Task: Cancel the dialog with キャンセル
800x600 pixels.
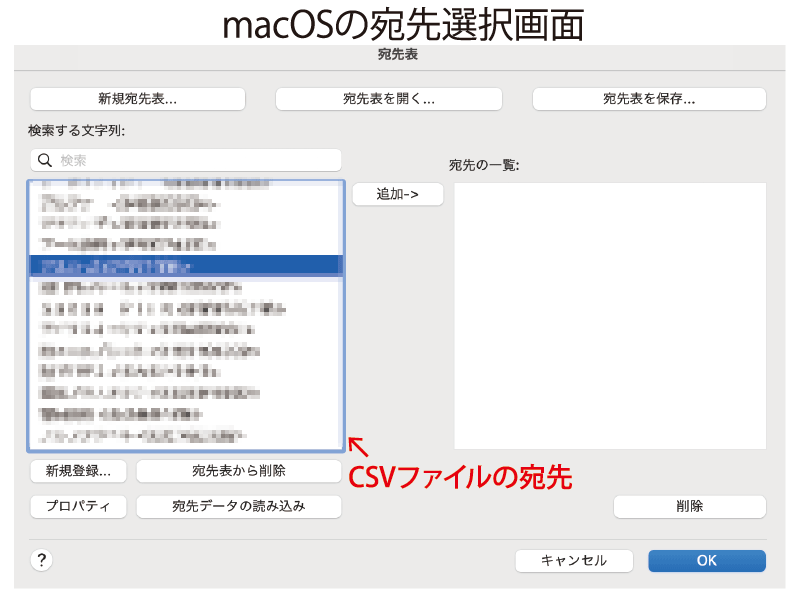Action: coord(574,561)
